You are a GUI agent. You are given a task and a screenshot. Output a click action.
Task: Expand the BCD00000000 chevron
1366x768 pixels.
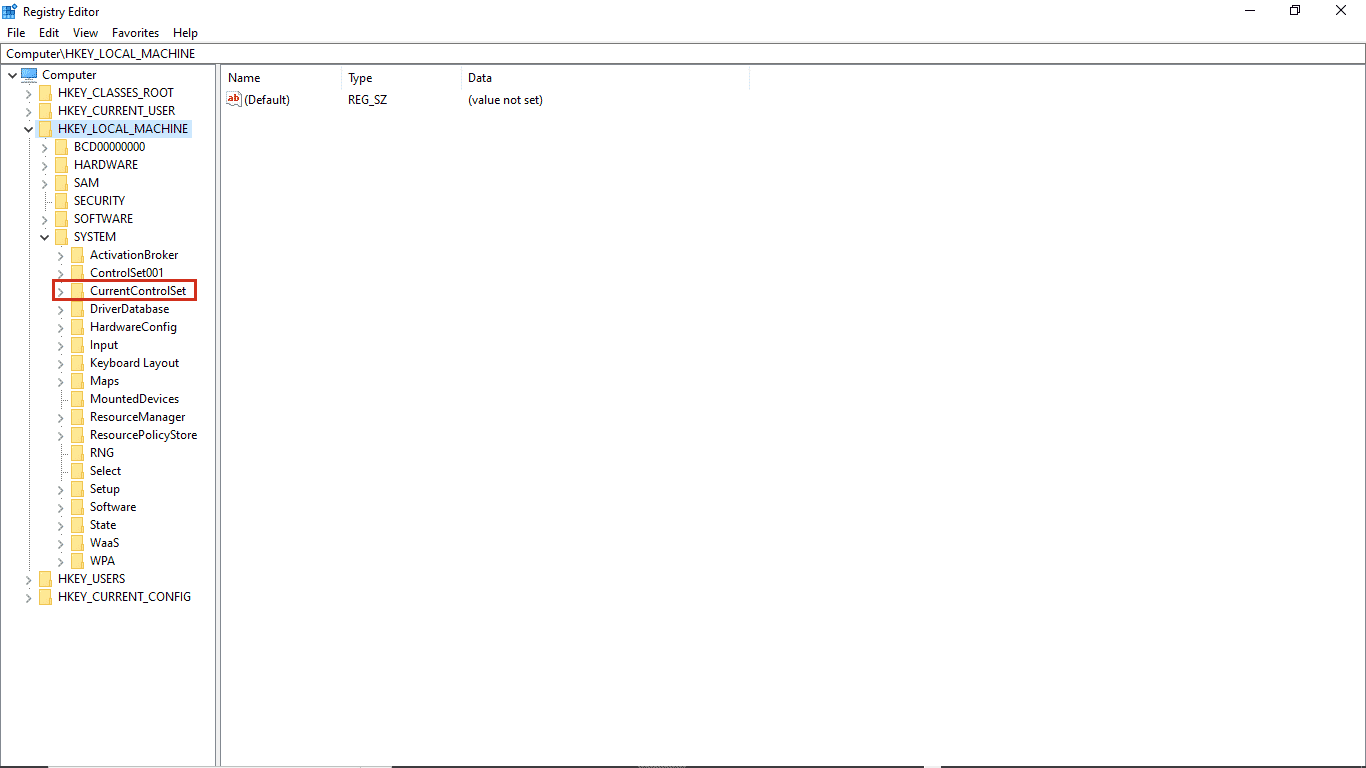pos(44,147)
